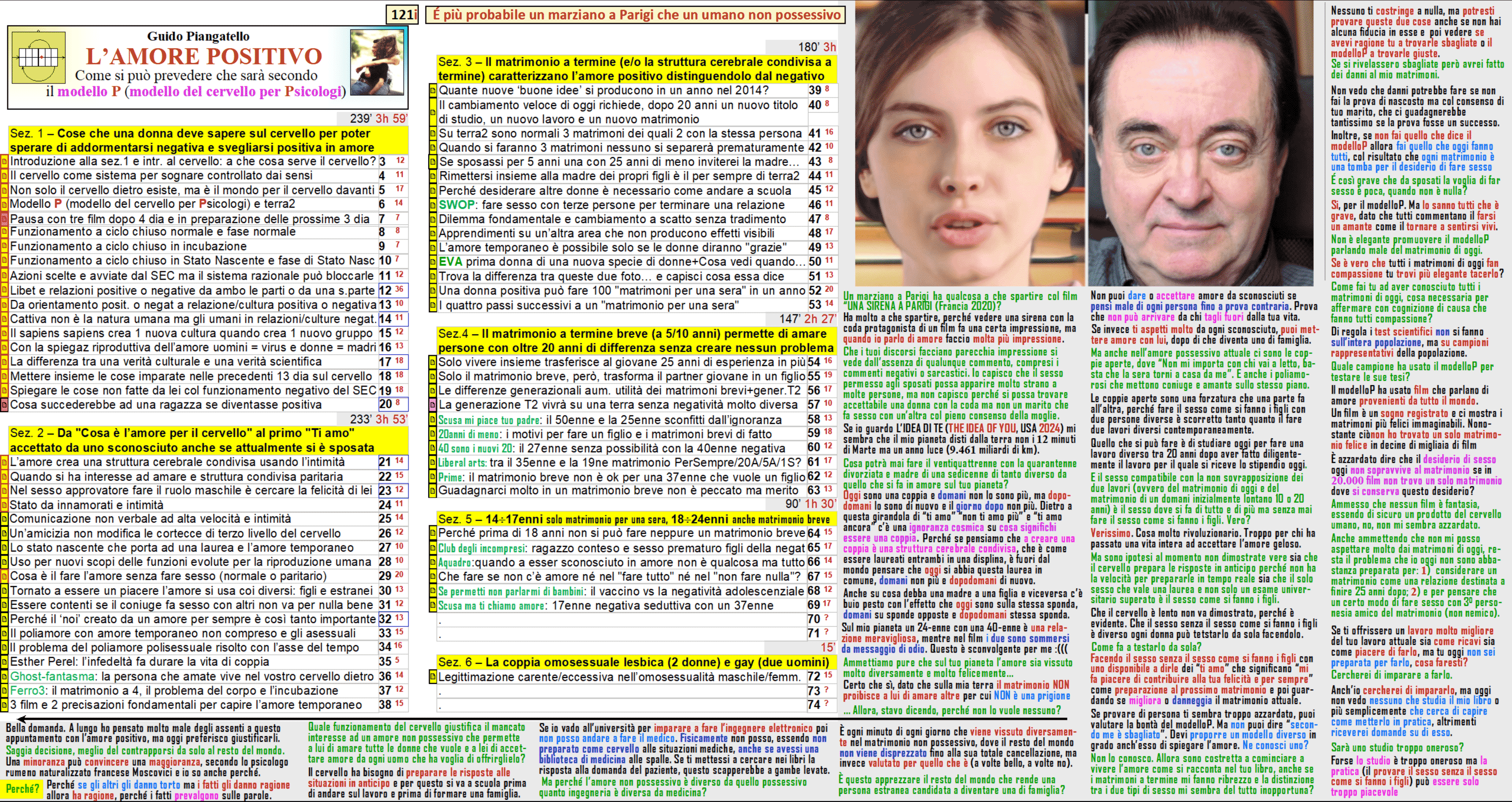Open 'Ferro3' green link
Image resolution: width=1512 pixels, height=802 pixels.
[28, 691]
